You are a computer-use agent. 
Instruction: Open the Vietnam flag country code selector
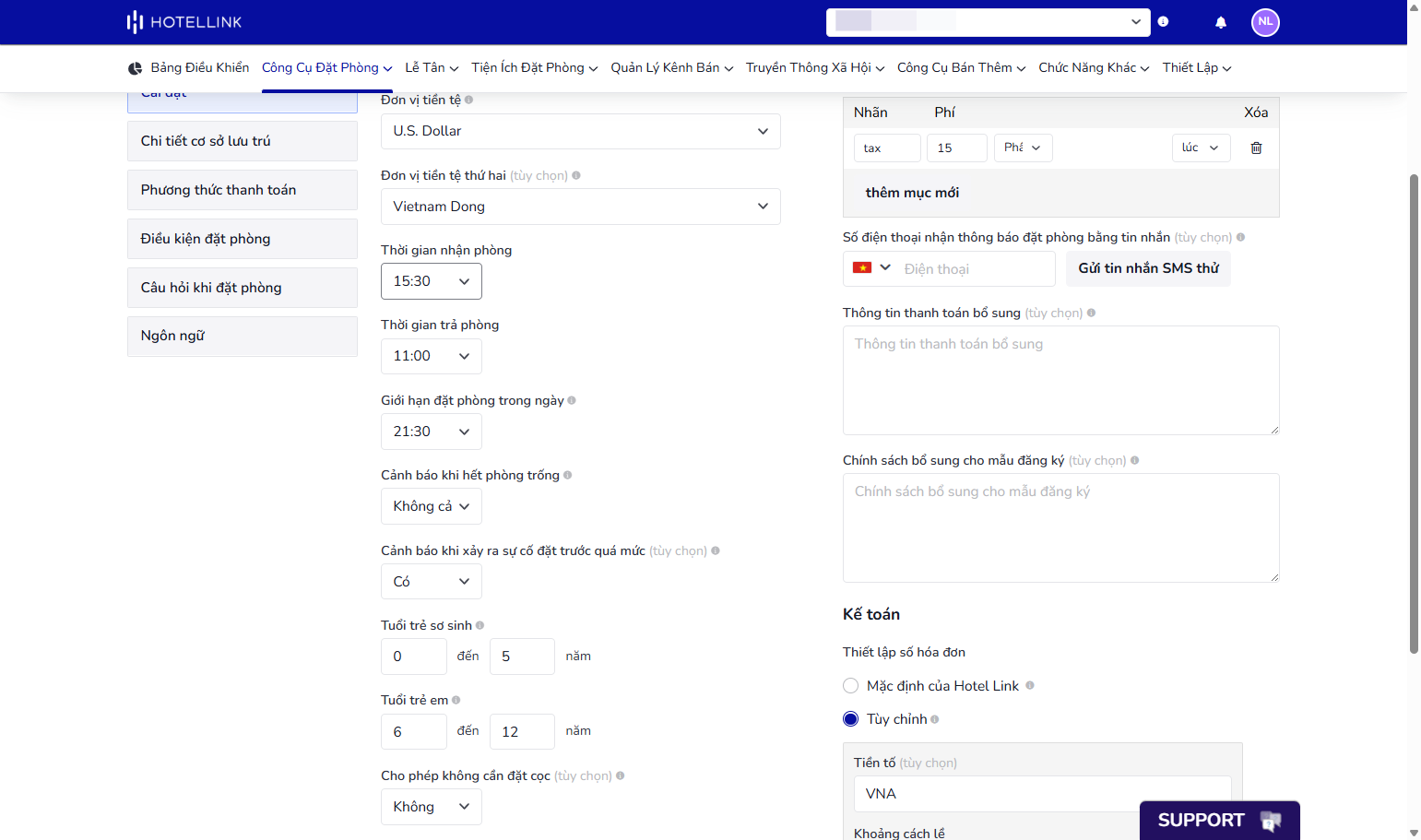tap(871, 268)
